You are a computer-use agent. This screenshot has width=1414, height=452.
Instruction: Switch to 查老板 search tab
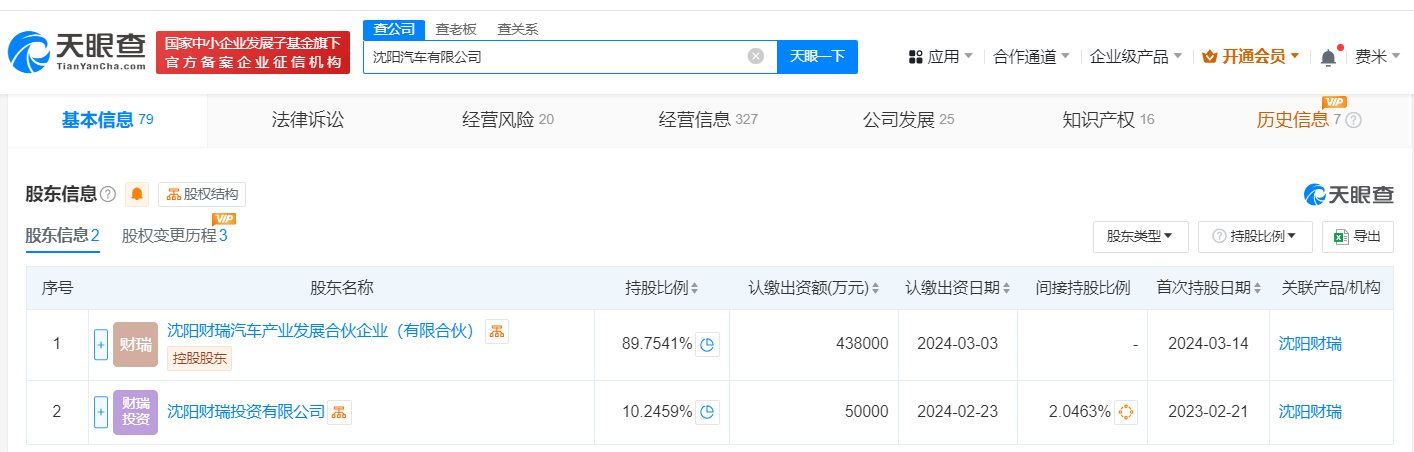click(x=456, y=29)
